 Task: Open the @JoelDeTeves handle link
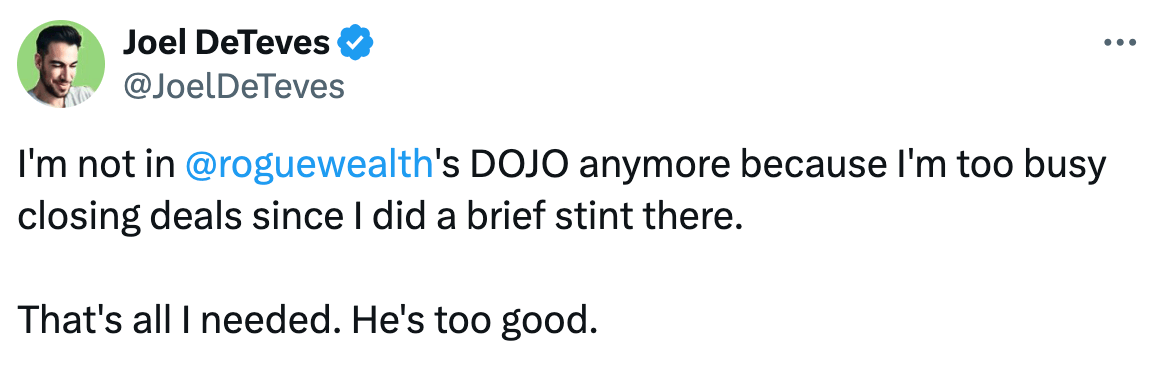point(233,87)
